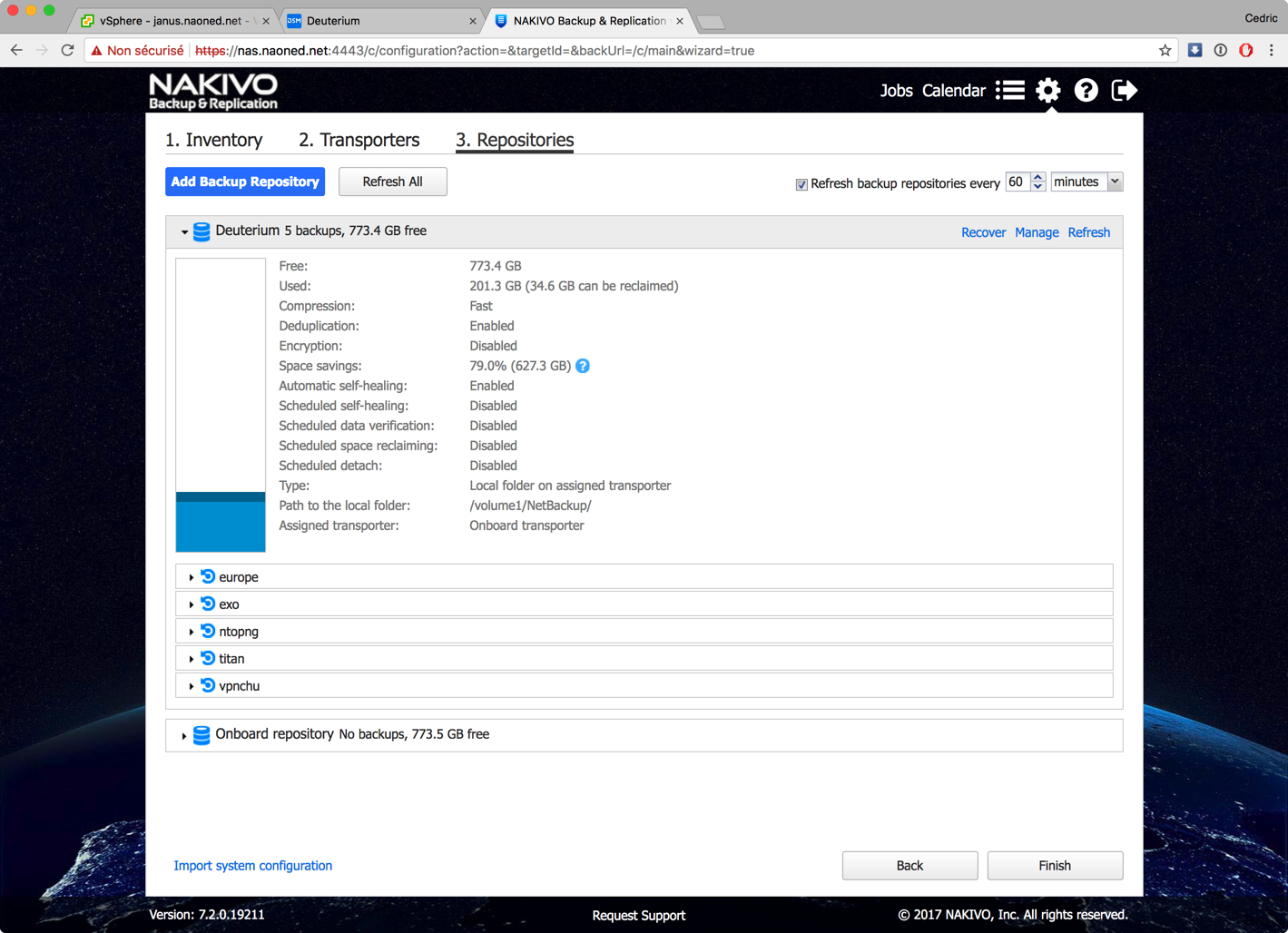Click the Refresh All button

click(x=393, y=182)
